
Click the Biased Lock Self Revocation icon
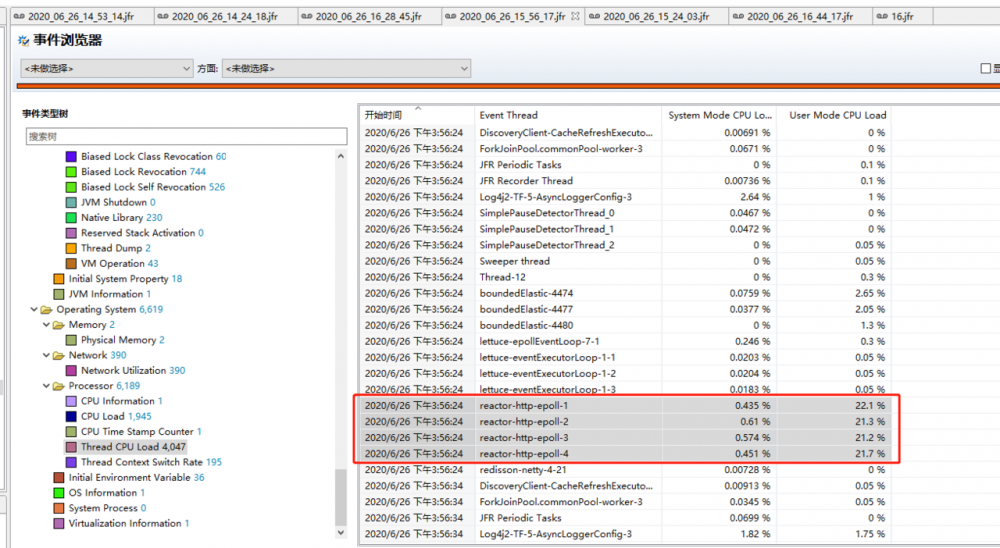(x=71, y=187)
